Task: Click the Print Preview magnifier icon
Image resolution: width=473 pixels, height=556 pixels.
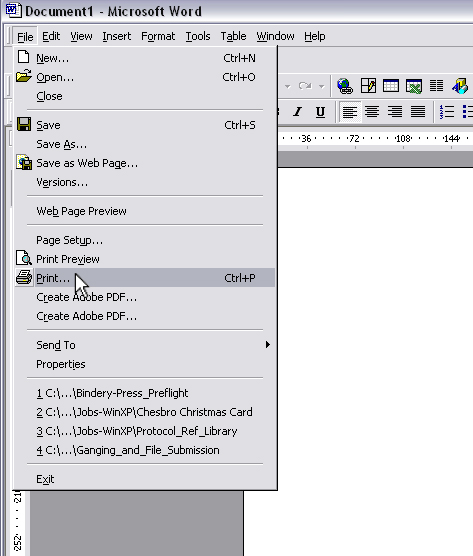Action: pyautogui.click(x=24, y=258)
